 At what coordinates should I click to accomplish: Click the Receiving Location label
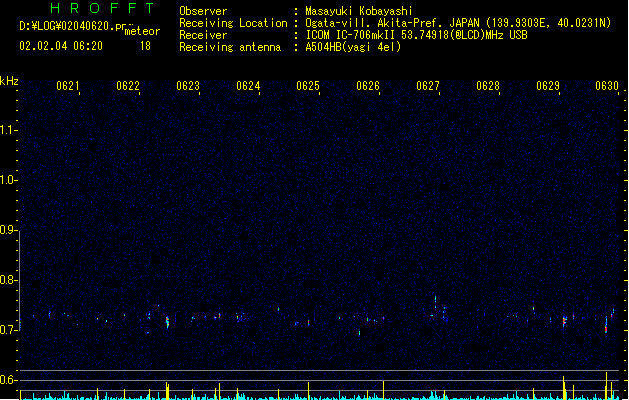point(233,23)
